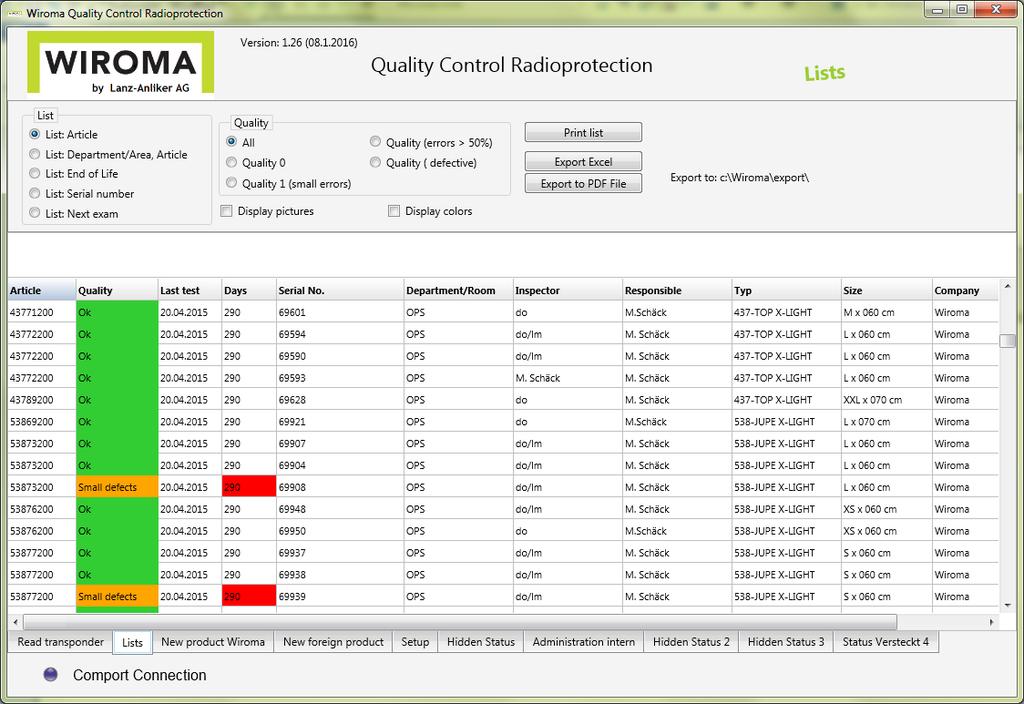Select serial number cell 69921

click(x=340, y=421)
